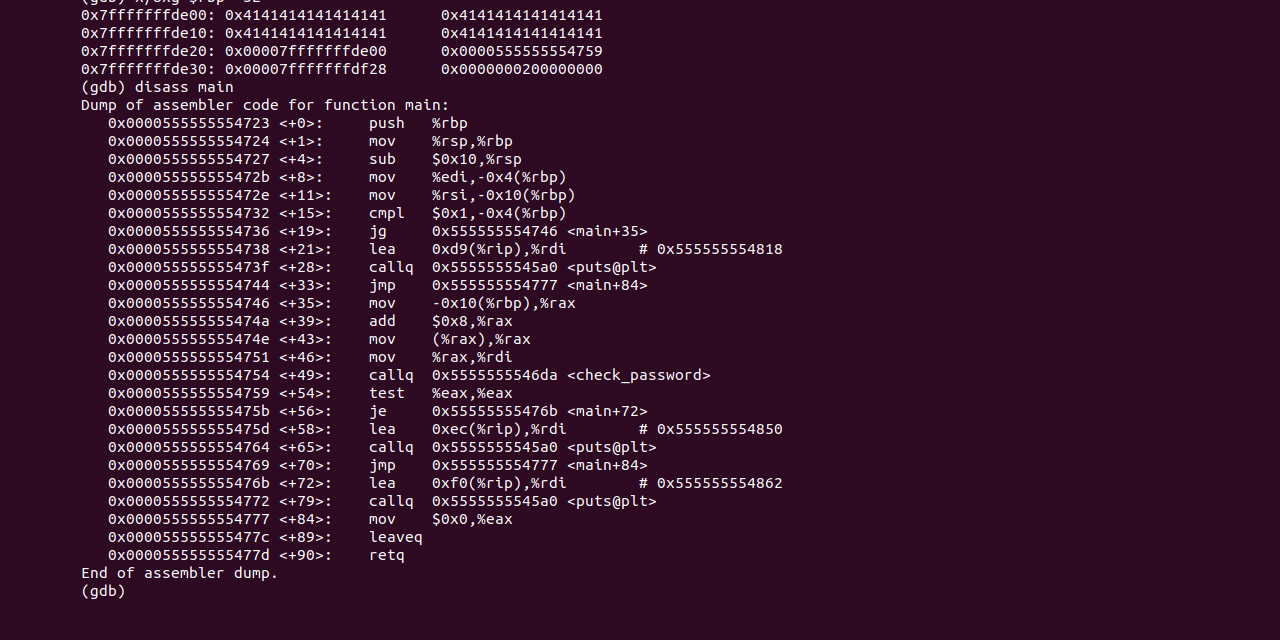The width and height of the screenshot is (1280, 640).
Task: Click the retq instruction
Action: 387,555
